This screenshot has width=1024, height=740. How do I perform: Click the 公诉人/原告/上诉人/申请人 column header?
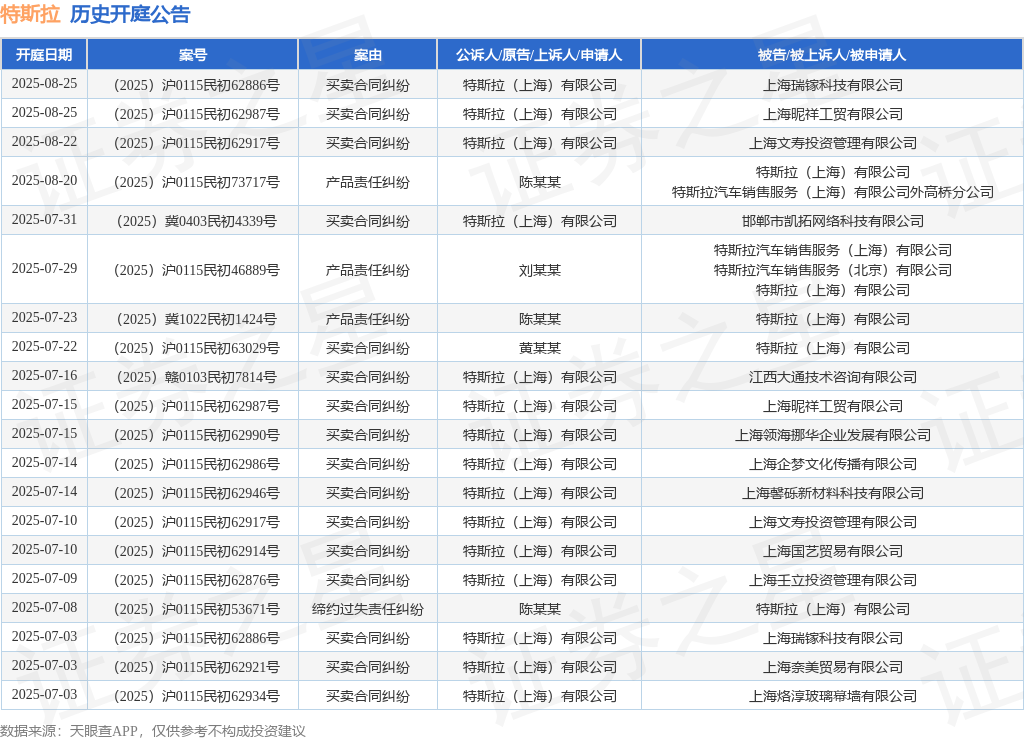coord(539,55)
